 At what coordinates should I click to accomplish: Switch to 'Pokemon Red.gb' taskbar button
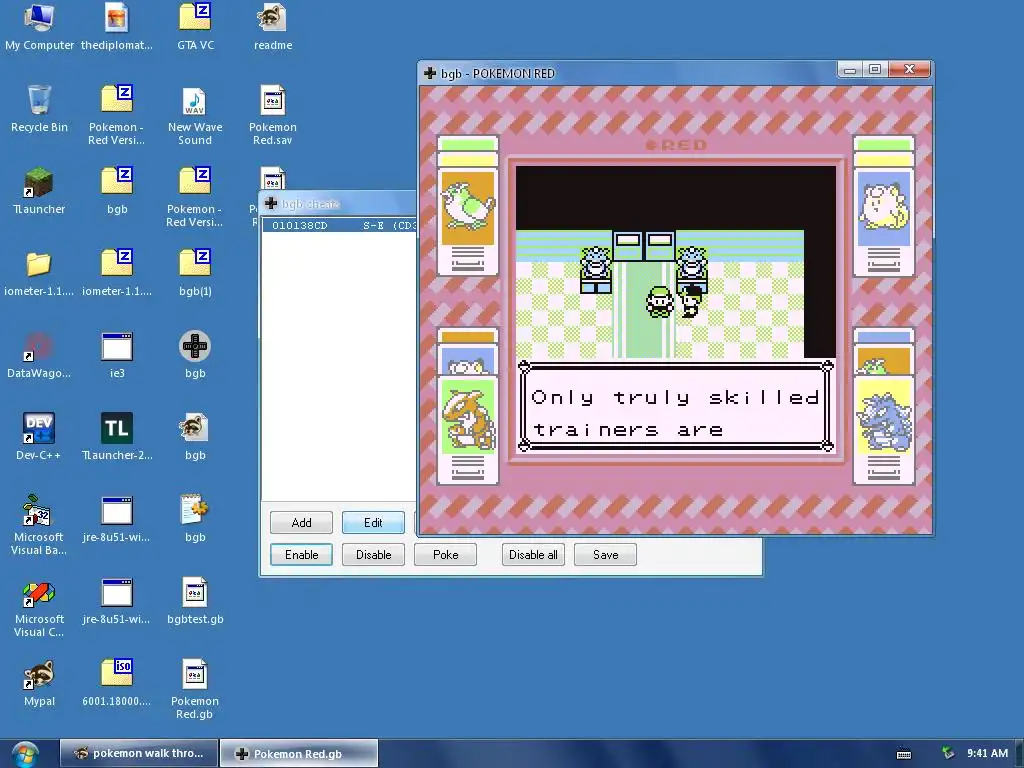tap(298, 753)
